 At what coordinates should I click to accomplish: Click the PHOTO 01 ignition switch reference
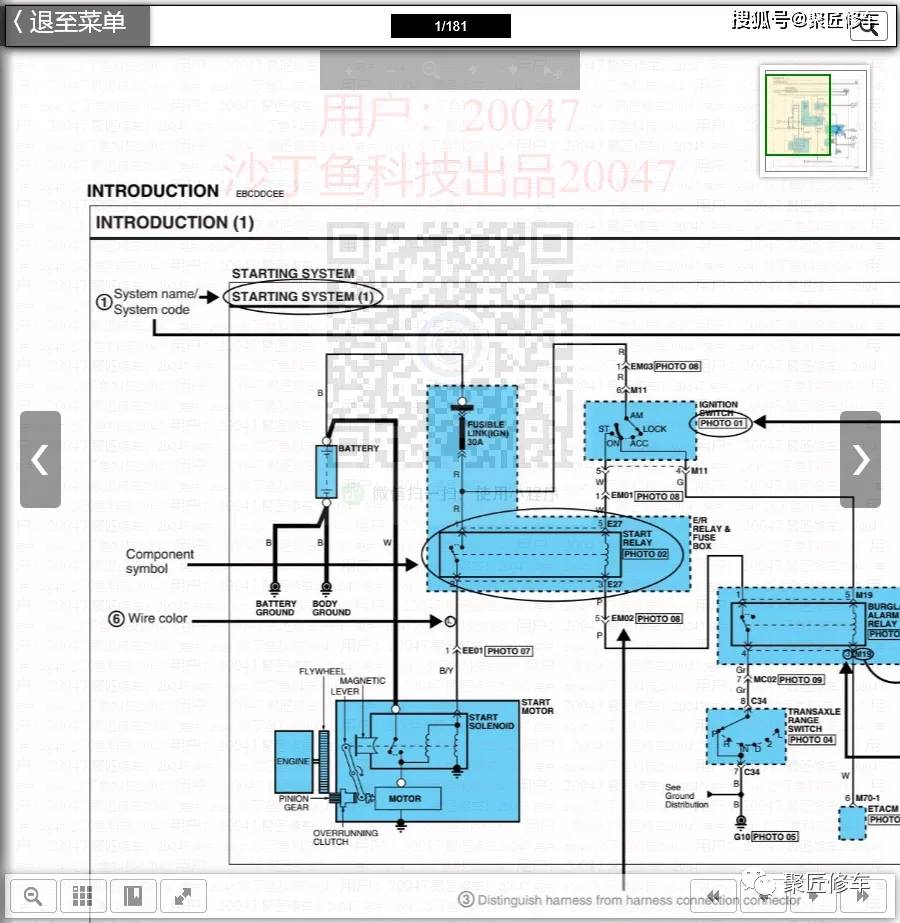pos(723,424)
